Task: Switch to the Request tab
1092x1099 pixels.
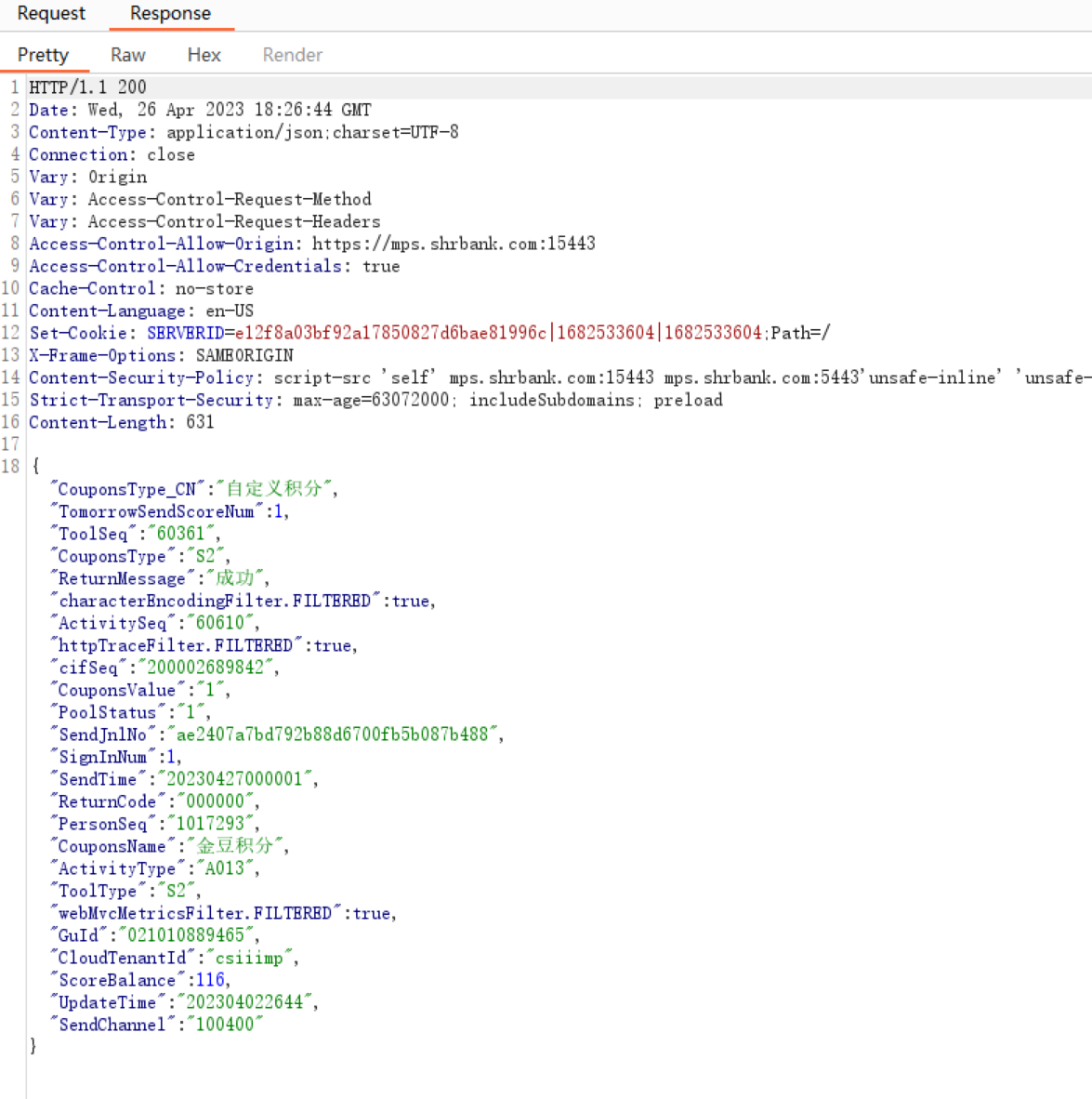Action: click(x=51, y=14)
